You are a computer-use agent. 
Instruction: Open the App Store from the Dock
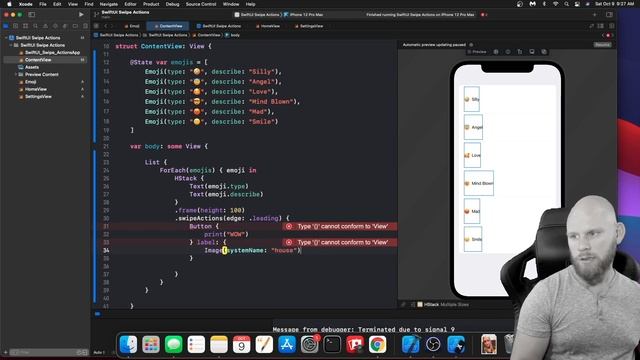[x=287, y=344]
